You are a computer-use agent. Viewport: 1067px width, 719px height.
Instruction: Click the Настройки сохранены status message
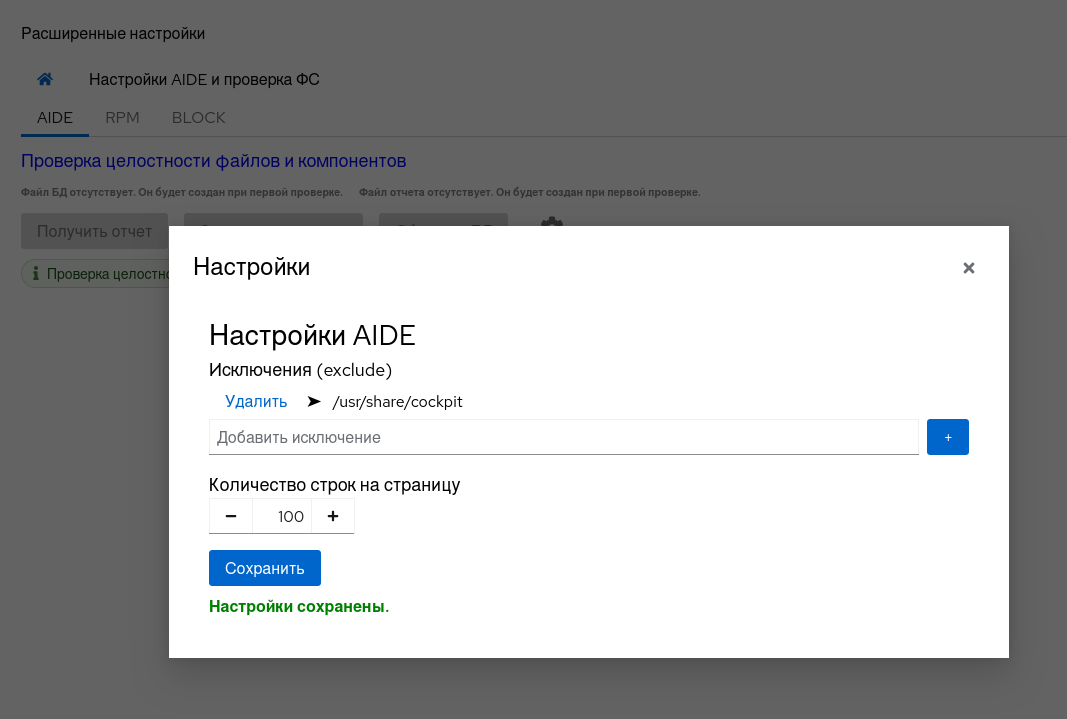[299, 606]
